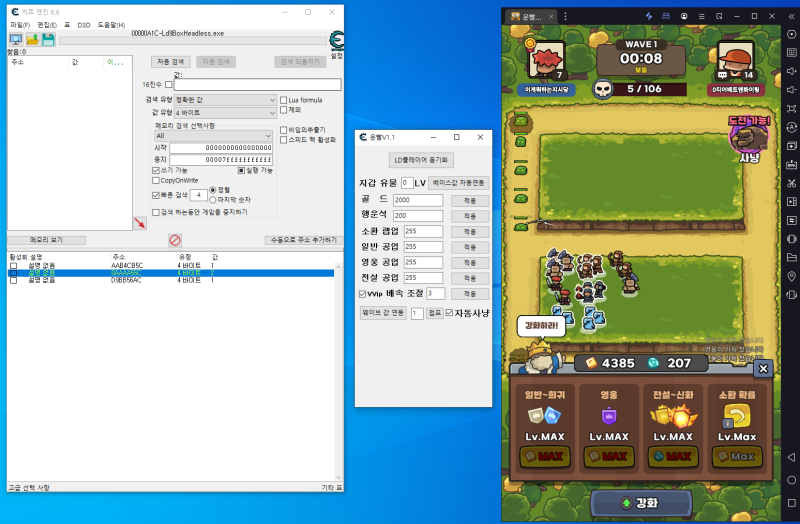Open the D3D menu

(84, 24)
